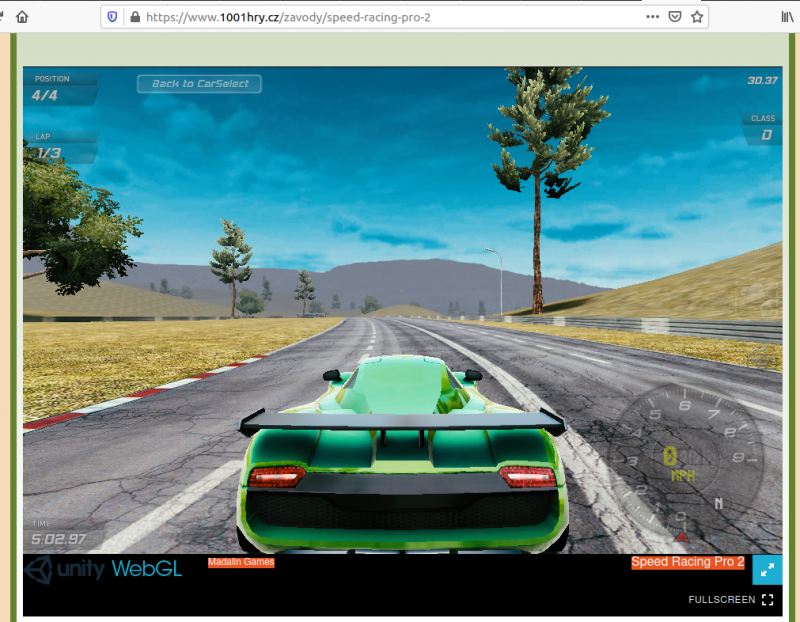Image resolution: width=800 pixels, height=622 pixels.
Task: Click the fullscreen brackets icon
Action: [767, 600]
